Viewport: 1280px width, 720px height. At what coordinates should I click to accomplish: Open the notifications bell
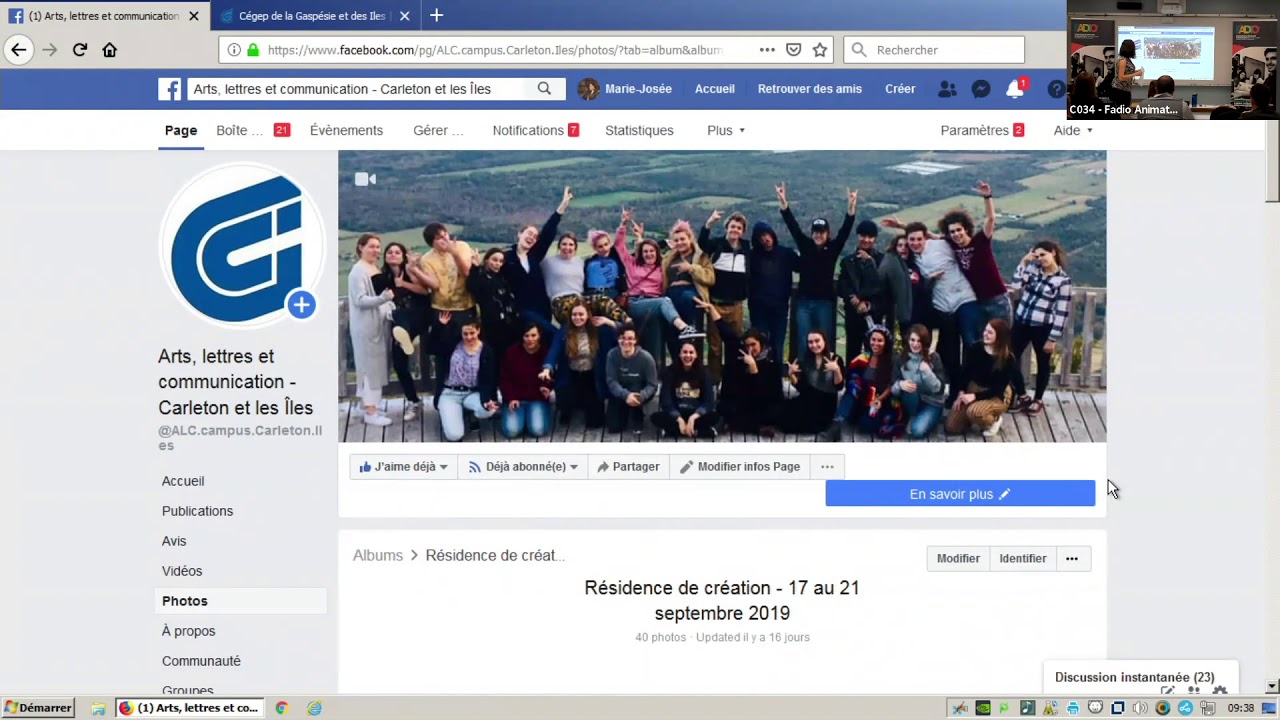1015,89
